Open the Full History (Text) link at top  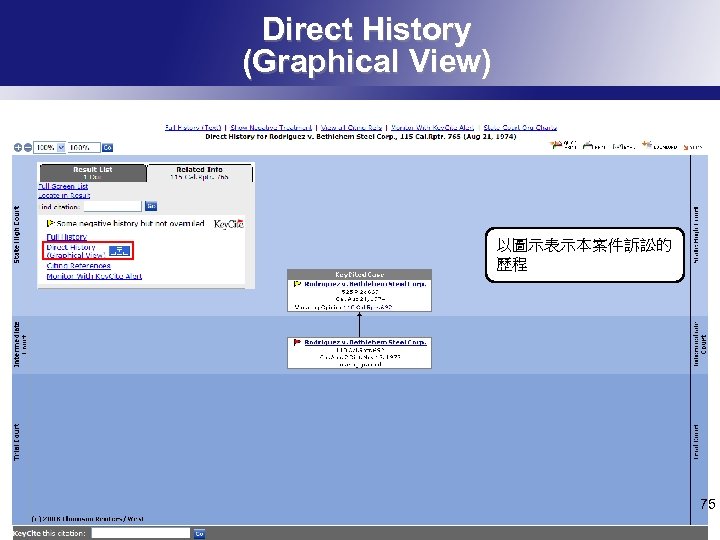pos(193,127)
